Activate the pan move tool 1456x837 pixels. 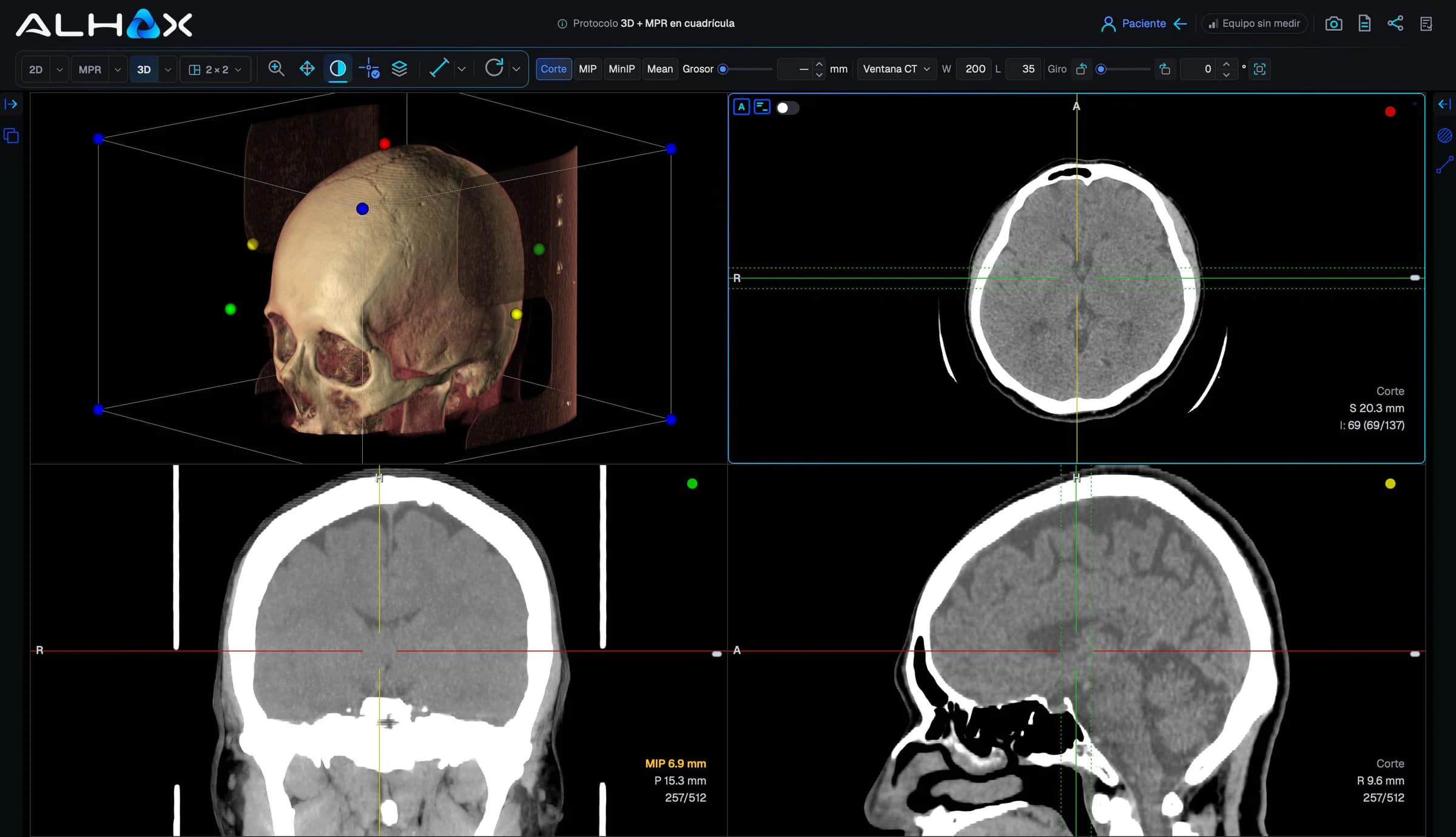click(307, 69)
